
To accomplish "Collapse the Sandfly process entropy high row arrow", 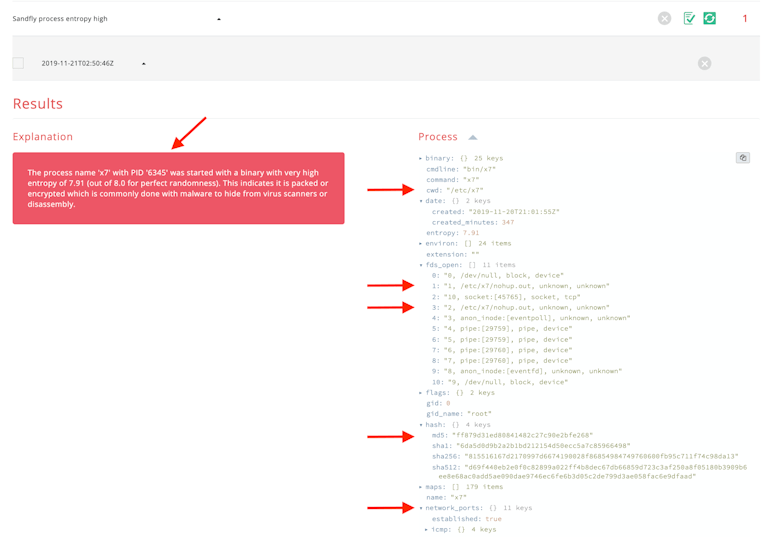I will click(219, 19).
